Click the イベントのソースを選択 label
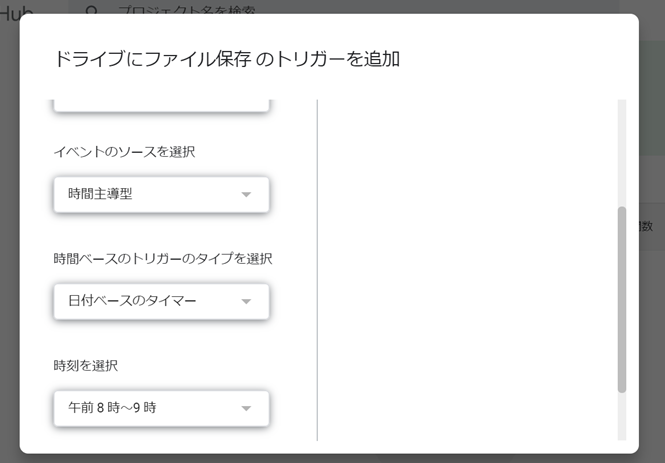 [124, 152]
